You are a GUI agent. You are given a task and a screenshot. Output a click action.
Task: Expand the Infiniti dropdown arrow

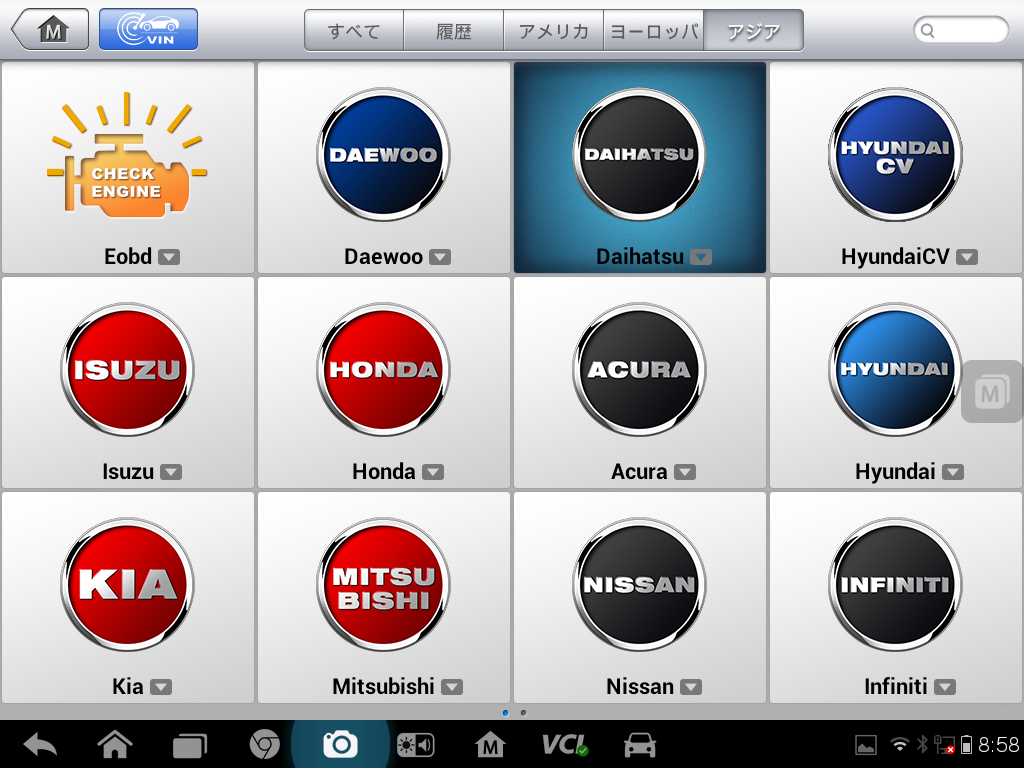click(x=944, y=687)
